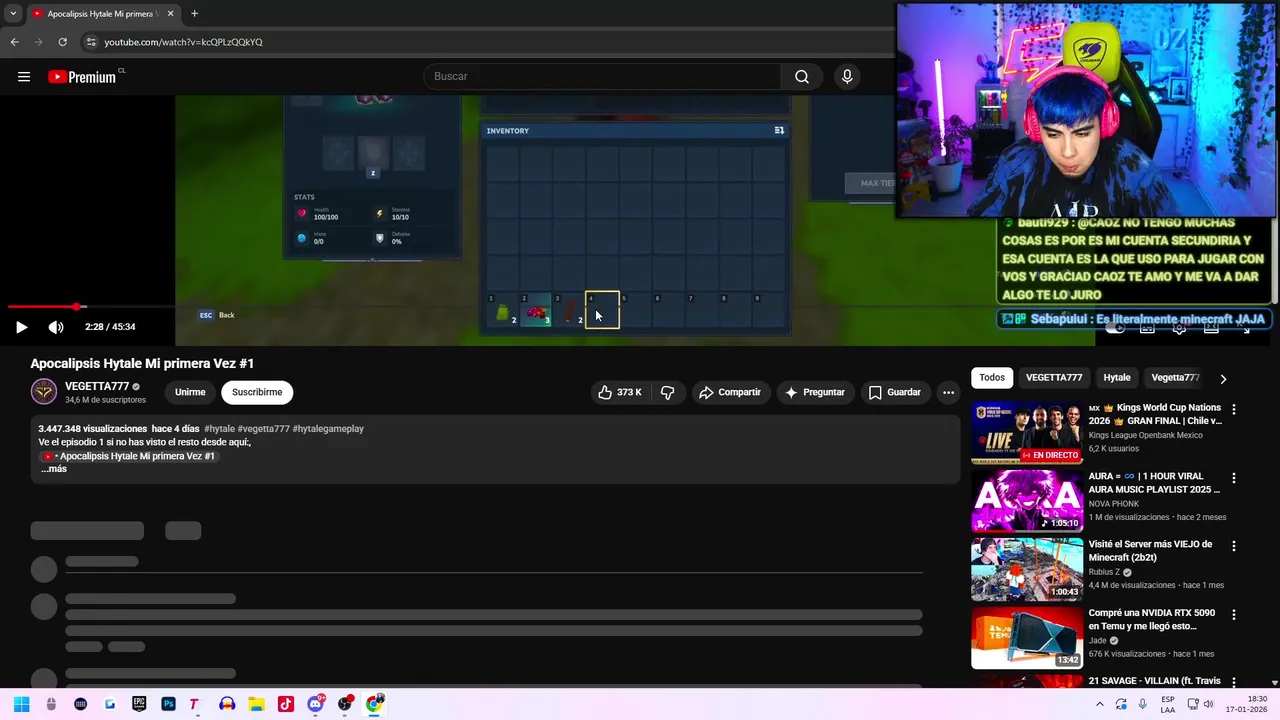Open the tab search dropdown arrow

click(x=12, y=14)
